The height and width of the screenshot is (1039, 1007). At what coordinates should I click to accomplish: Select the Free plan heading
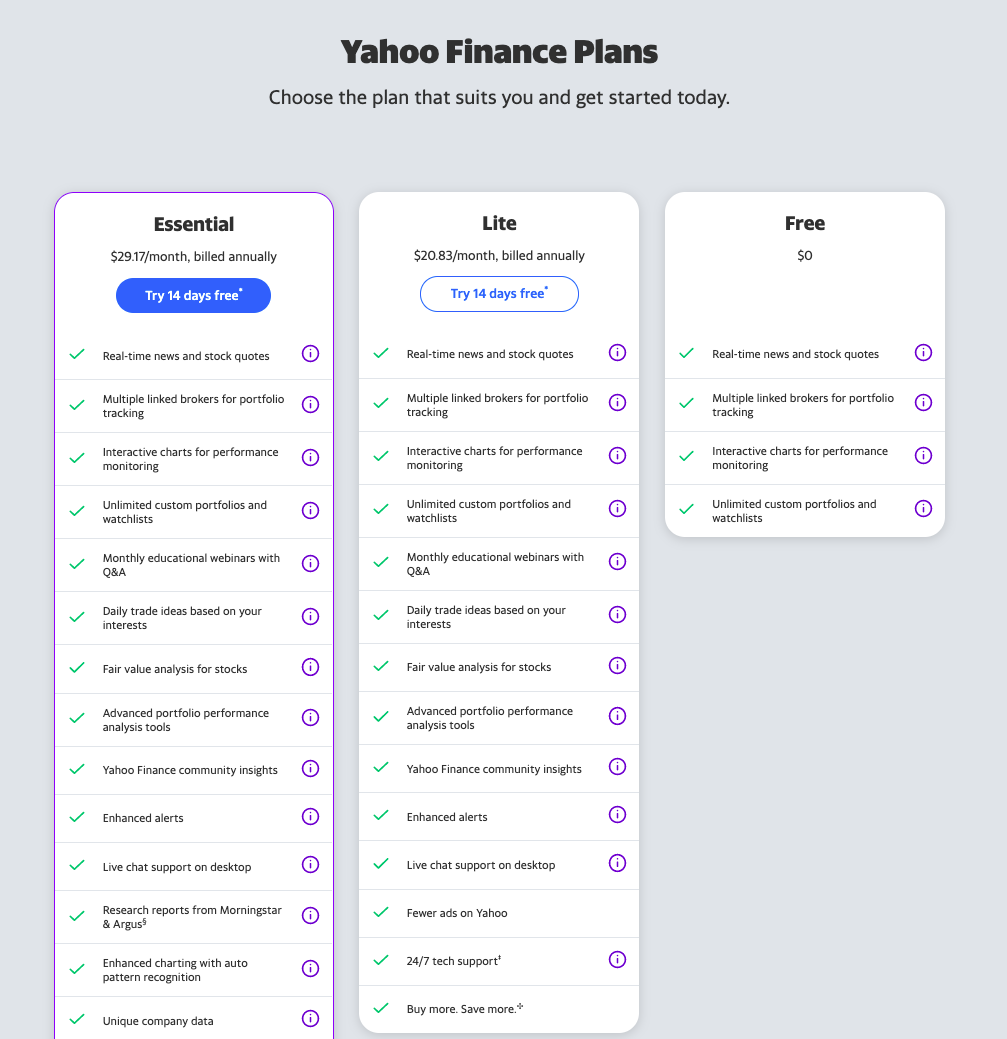[804, 223]
